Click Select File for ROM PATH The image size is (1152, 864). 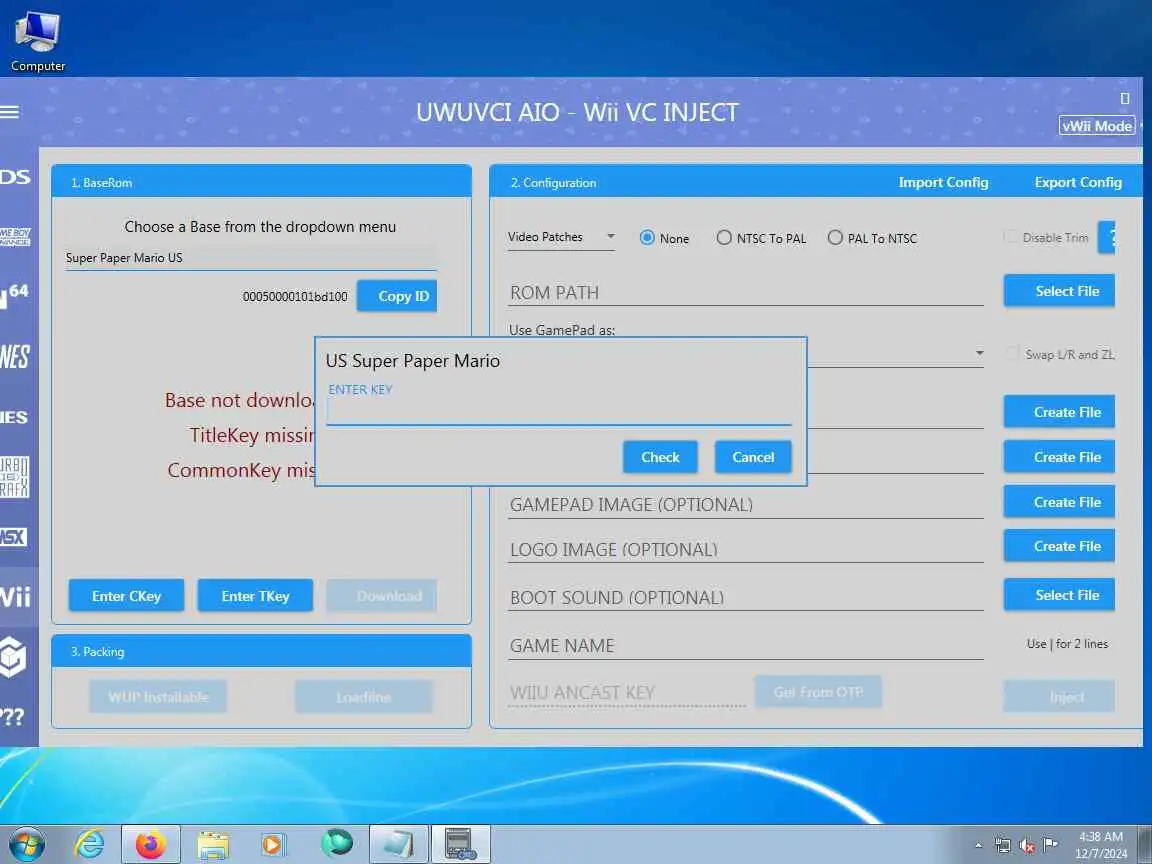(1059, 291)
